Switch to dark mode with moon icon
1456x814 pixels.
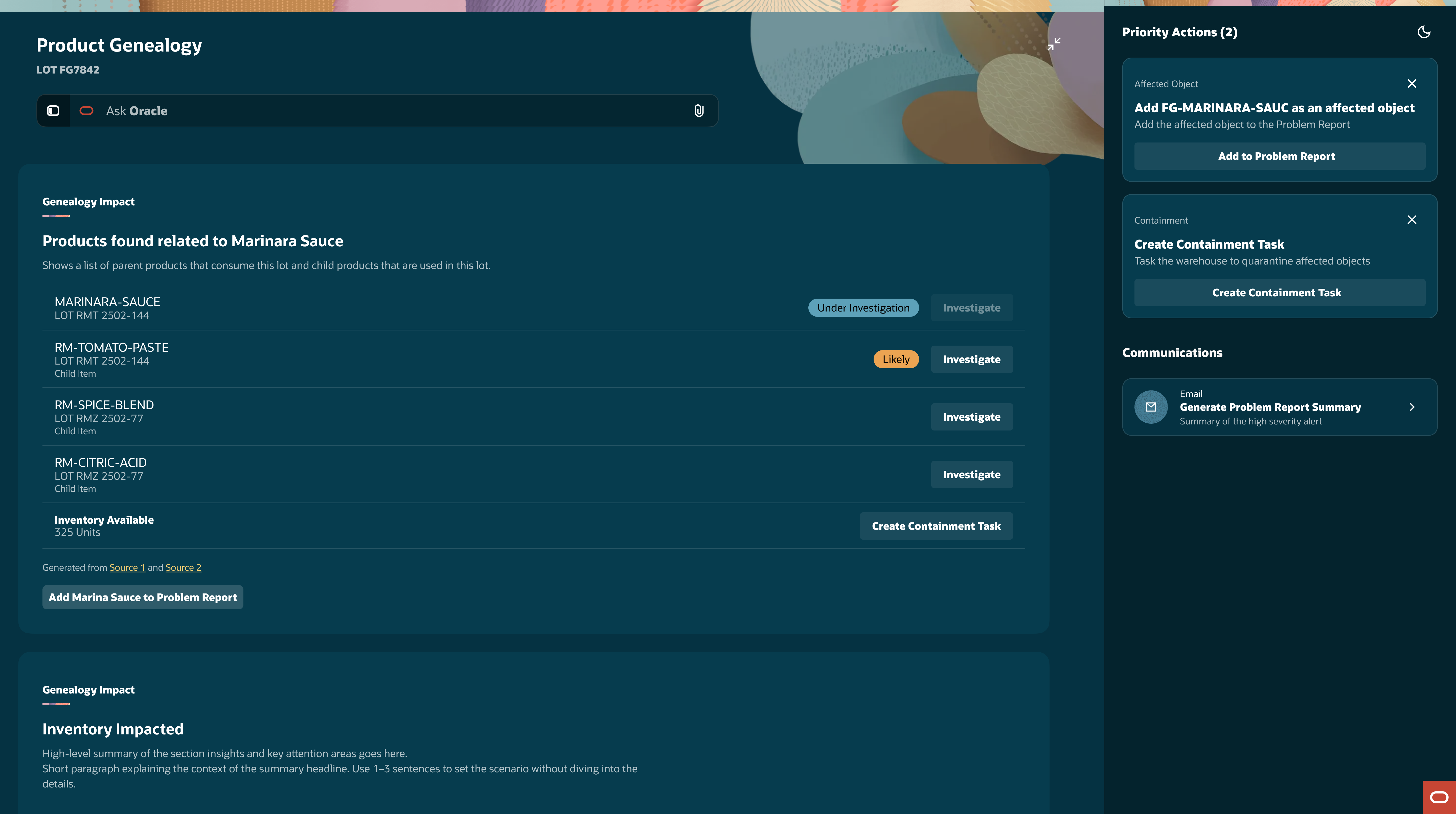tap(1424, 32)
